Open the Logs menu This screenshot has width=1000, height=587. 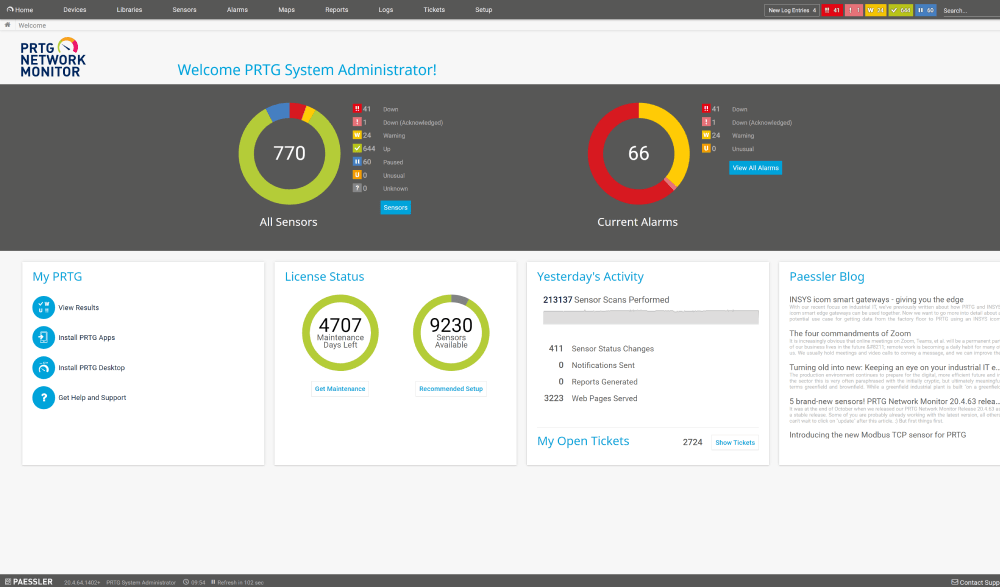pos(386,10)
